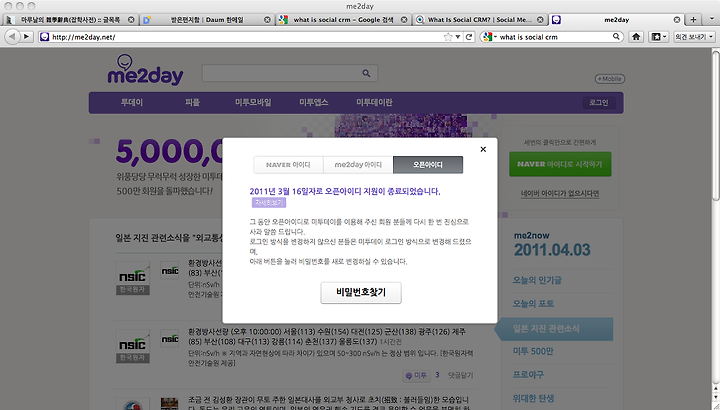Open 미투 500만 sidebar link
This screenshot has height=410, width=720.
coord(533,351)
